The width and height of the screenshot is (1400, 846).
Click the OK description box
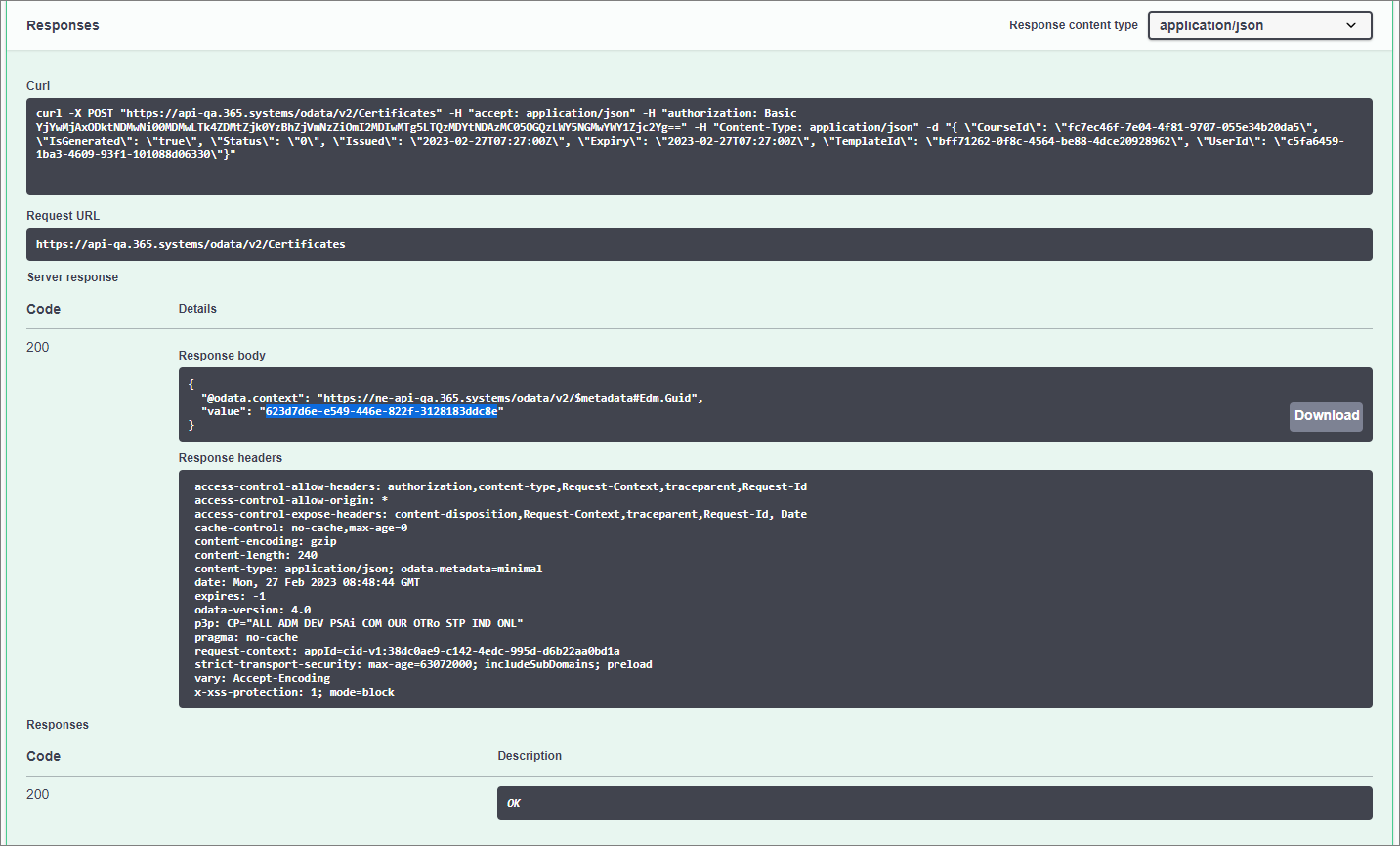(934, 802)
